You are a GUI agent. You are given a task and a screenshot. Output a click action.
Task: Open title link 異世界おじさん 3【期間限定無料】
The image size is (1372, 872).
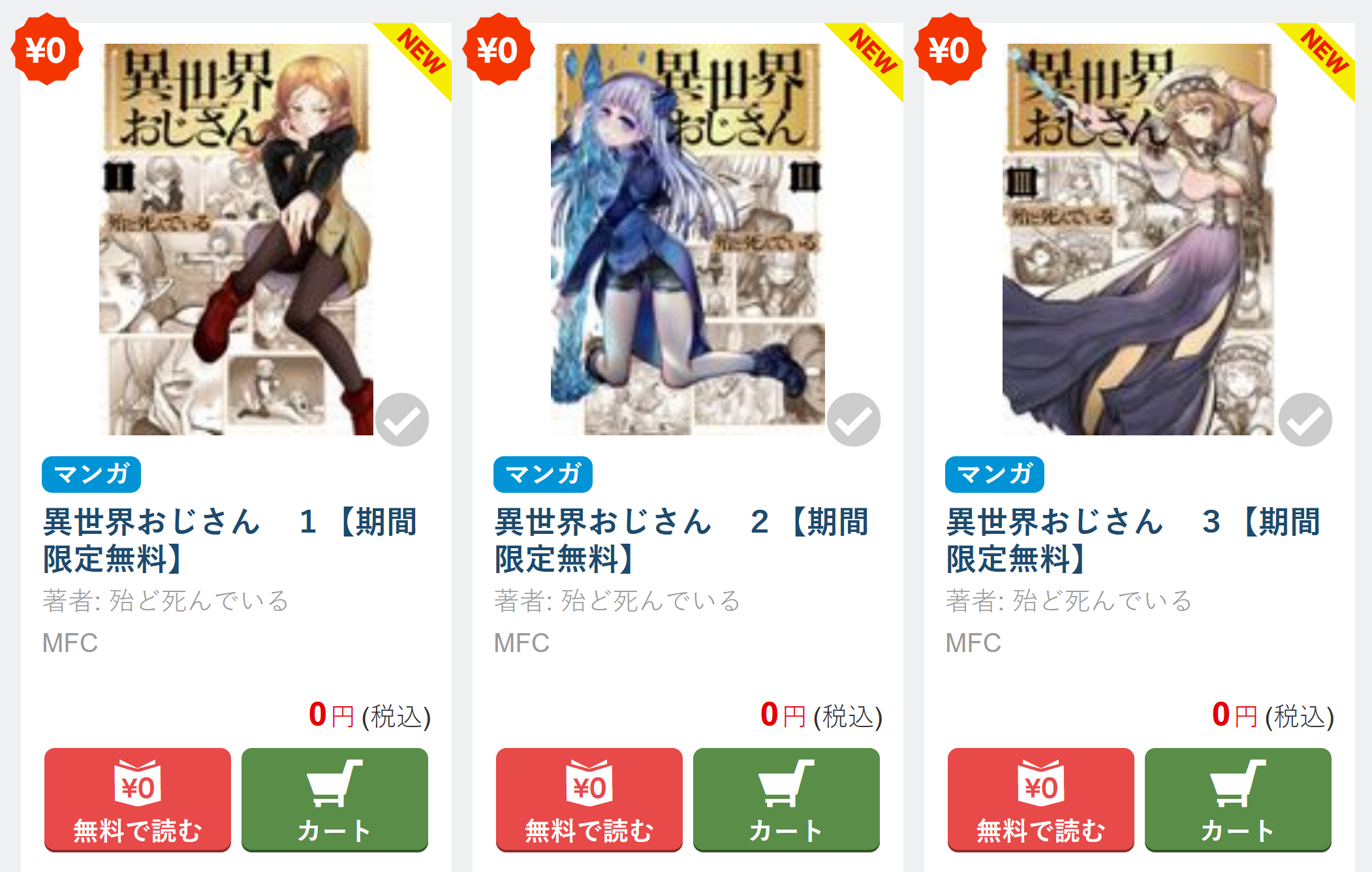1134,540
